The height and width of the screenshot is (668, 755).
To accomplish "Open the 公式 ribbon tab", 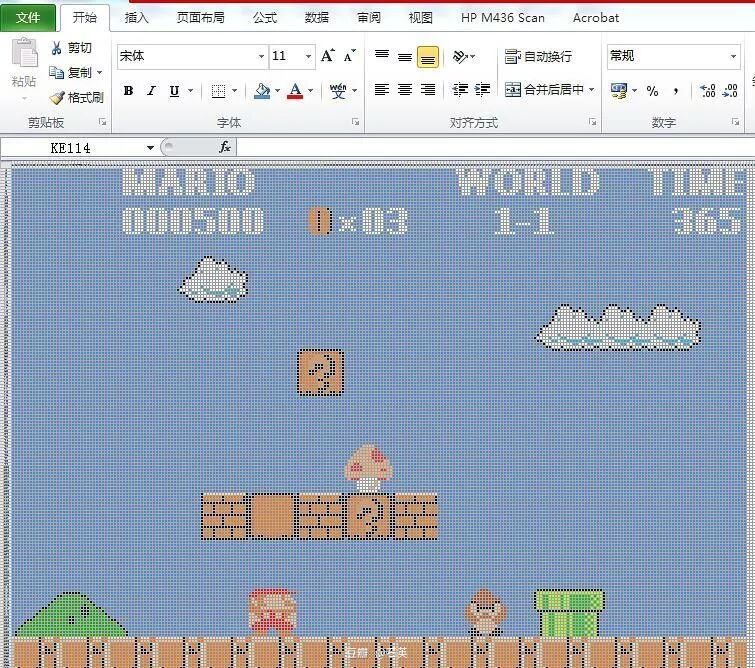I will [x=265, y=18].
